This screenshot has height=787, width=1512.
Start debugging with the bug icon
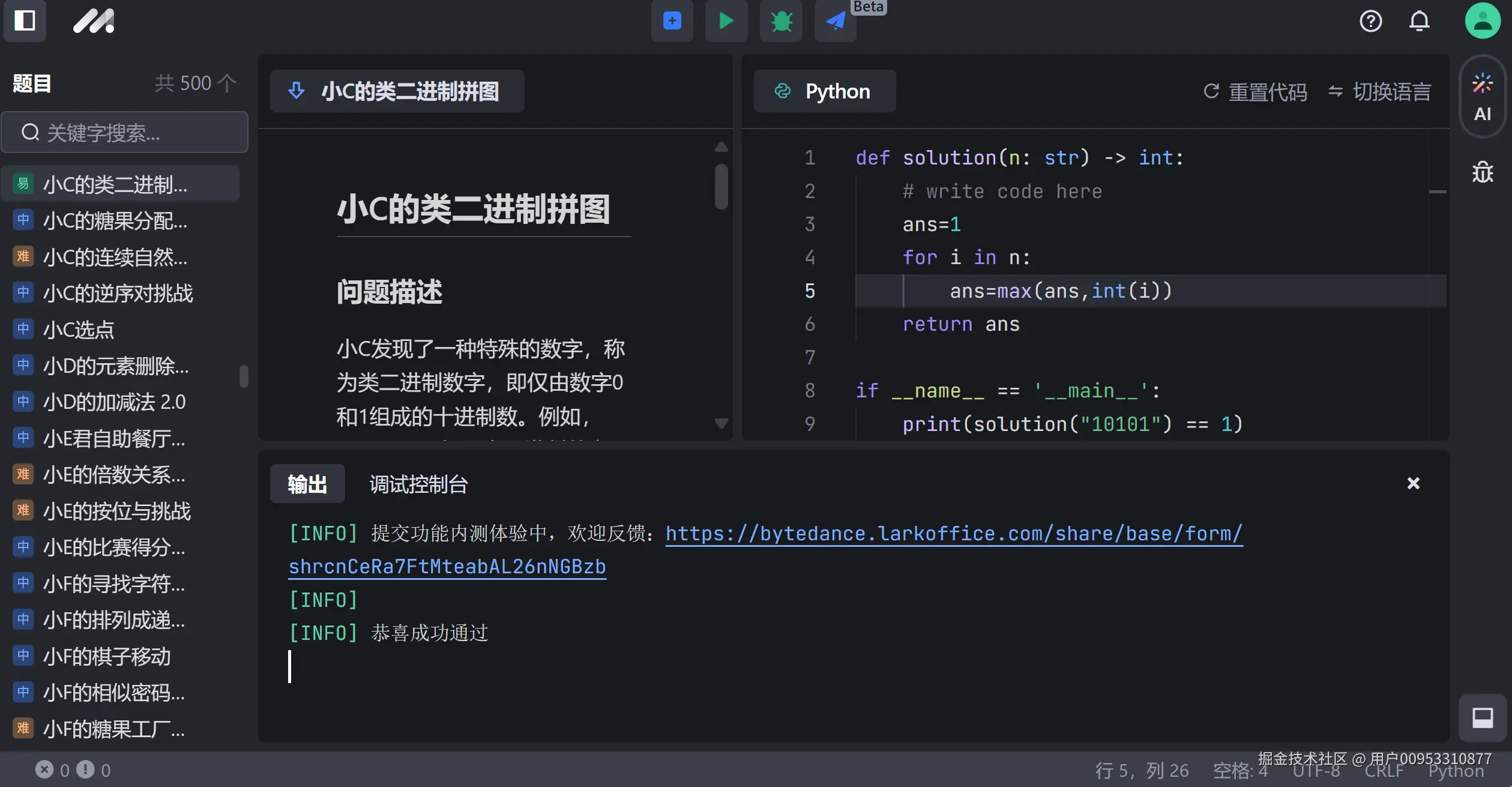pyautogui.click(x=781, y=21)
